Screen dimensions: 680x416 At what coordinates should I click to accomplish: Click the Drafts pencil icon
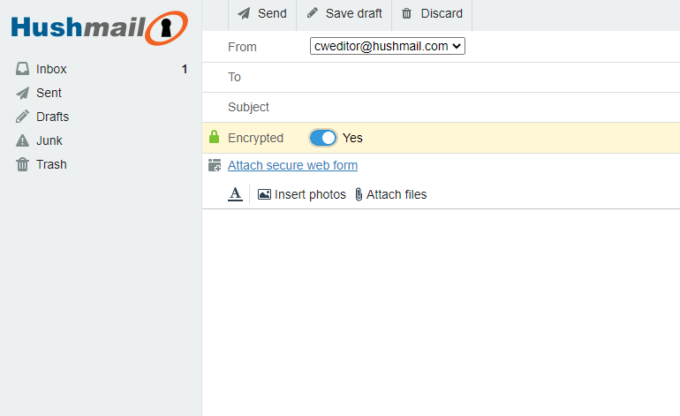point(22,117)
